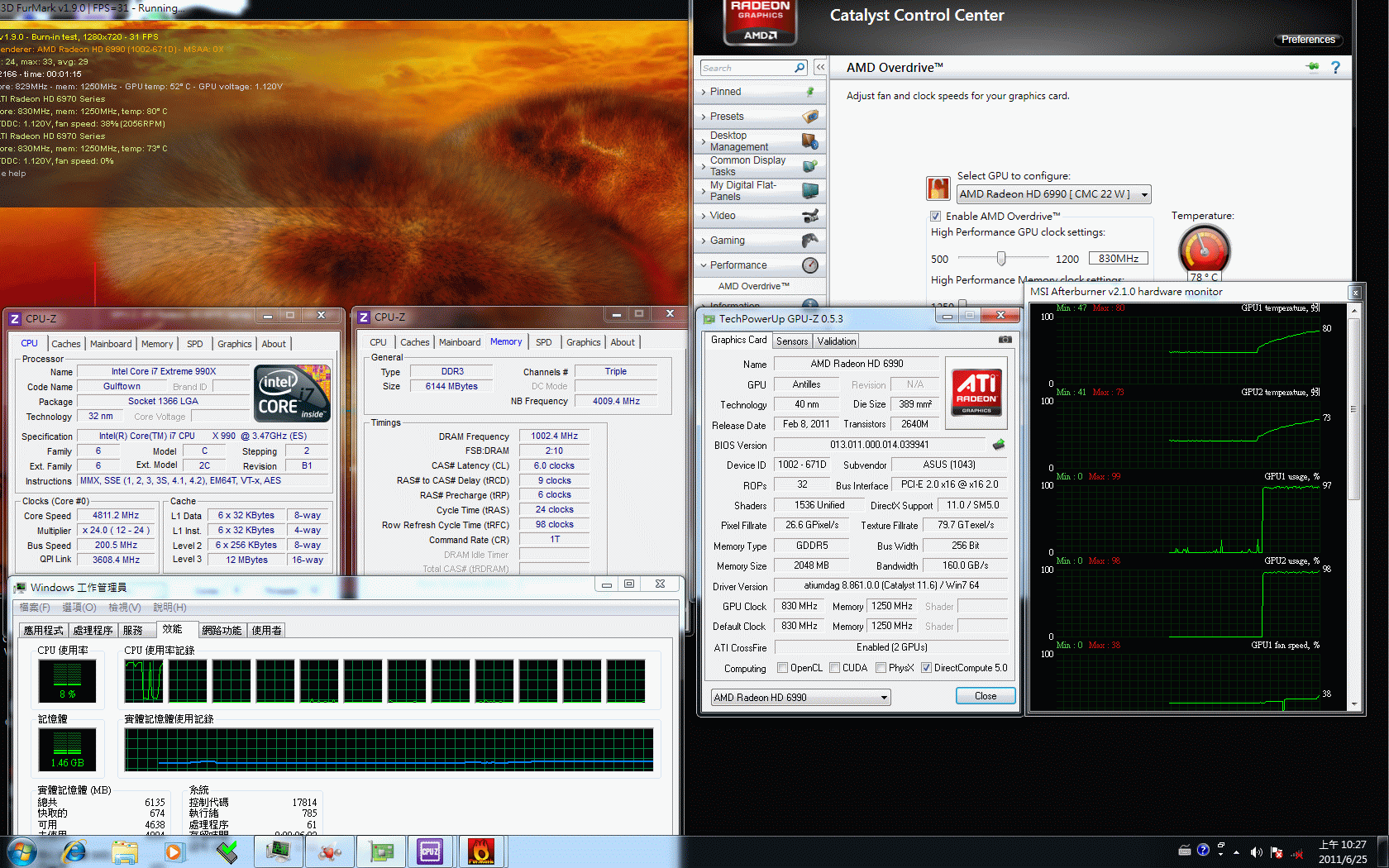Click the GPU clock slider handle
Screen dimensions: 1389x868
click(1001, 258)
